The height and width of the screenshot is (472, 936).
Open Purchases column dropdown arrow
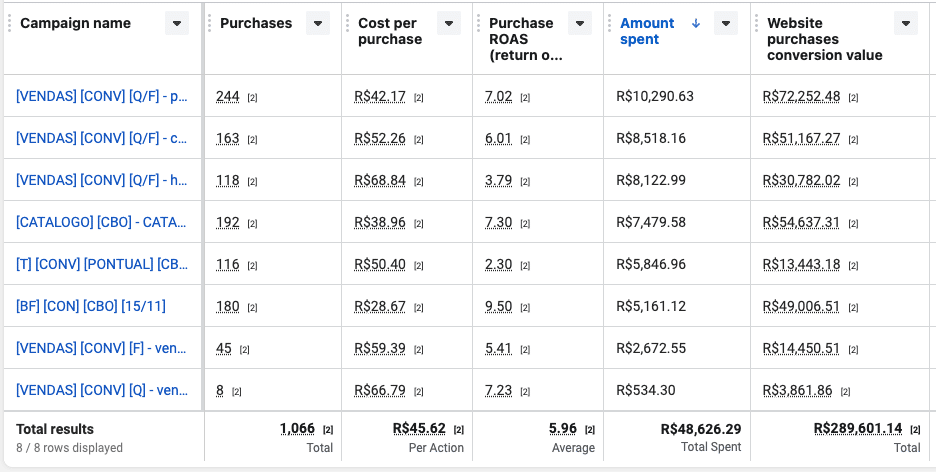(x=318, y=23)
